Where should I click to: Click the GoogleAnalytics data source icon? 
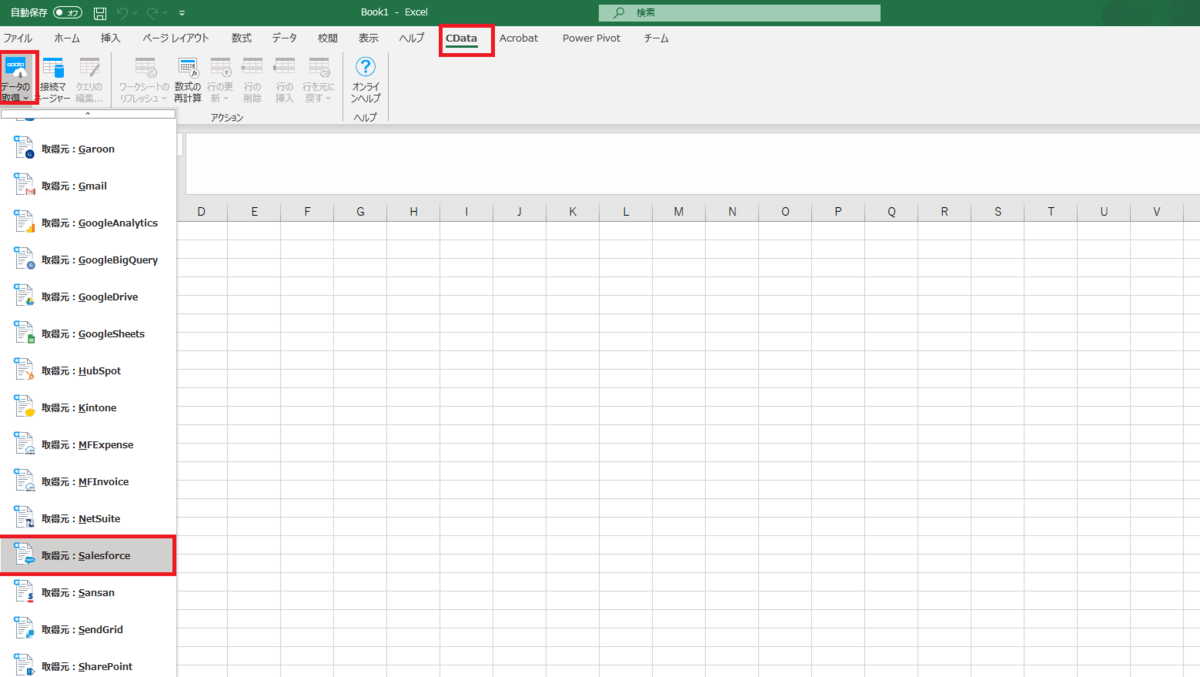24,223
